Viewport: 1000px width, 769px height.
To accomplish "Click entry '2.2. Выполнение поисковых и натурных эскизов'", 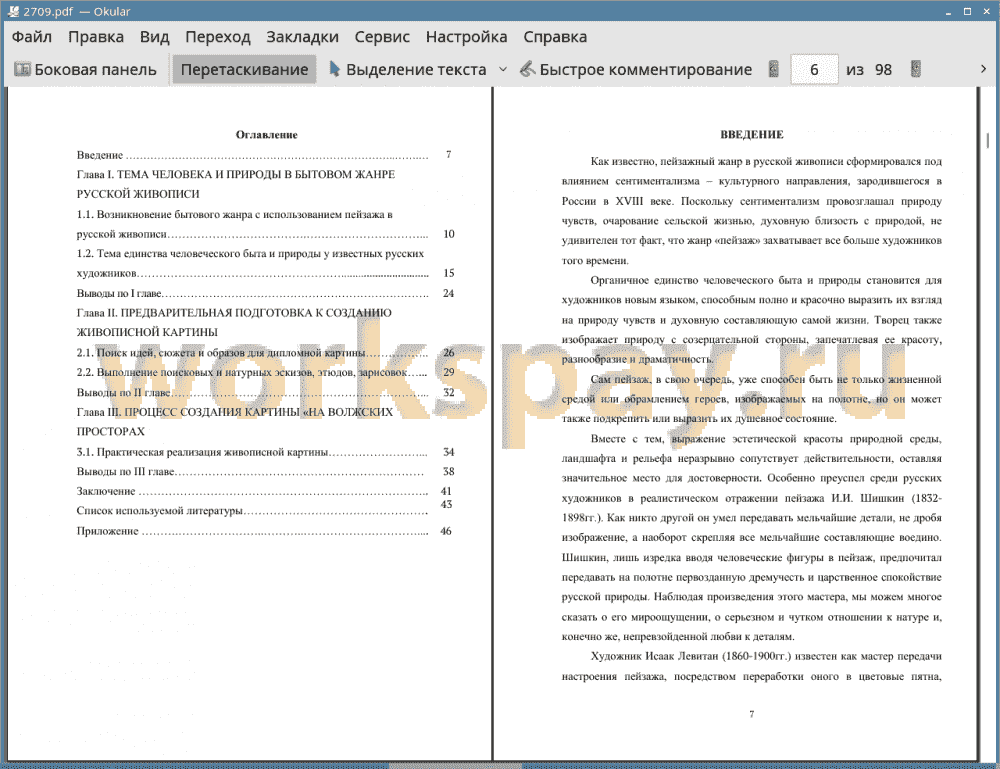I will coord(265,372).
